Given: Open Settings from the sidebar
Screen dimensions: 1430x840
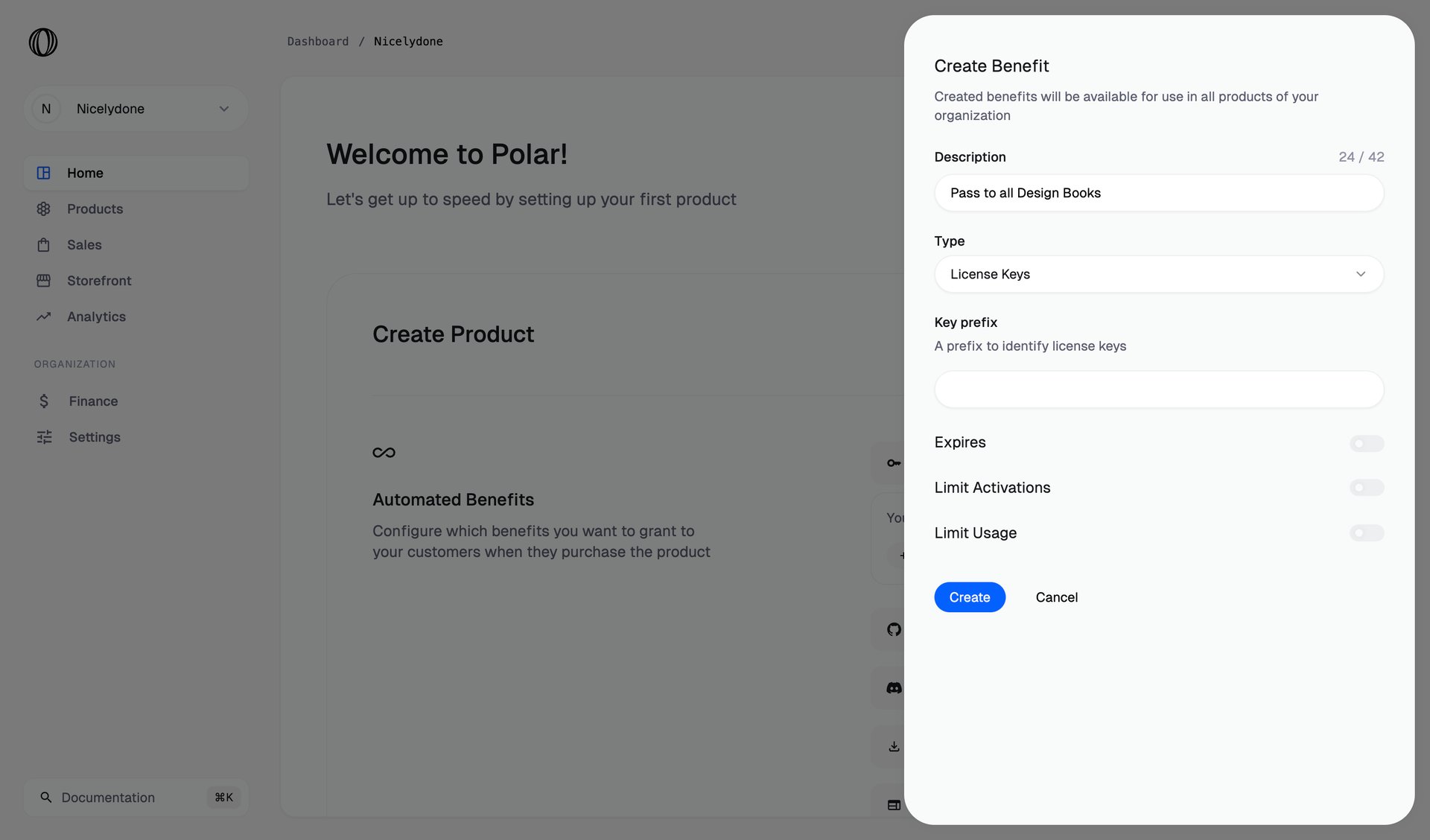Looking at the screenshot, I should point(94,436).
